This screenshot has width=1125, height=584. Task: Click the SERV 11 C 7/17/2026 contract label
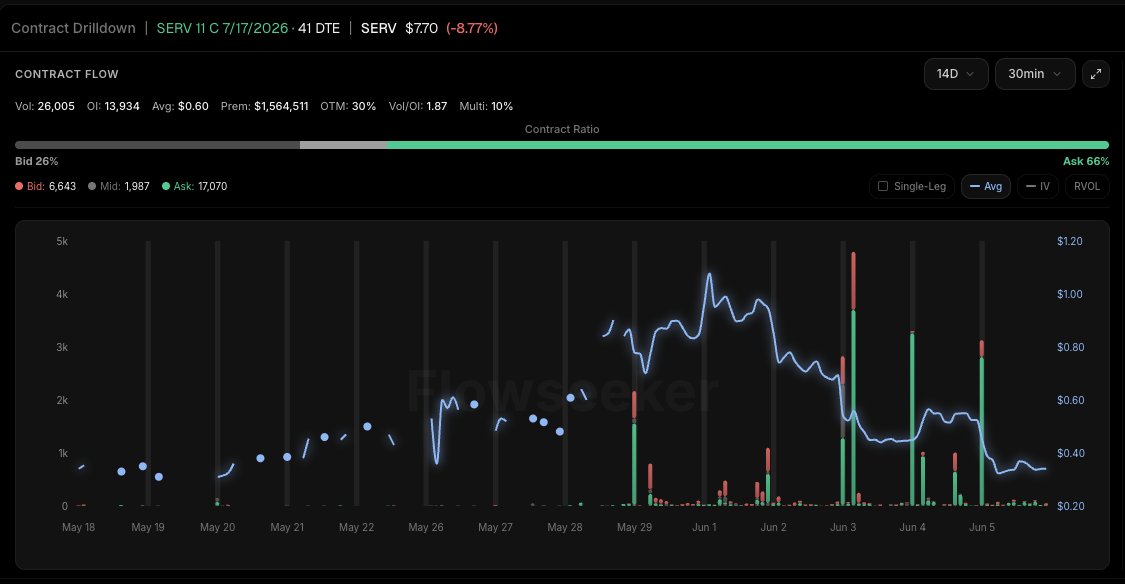[222, 28]
